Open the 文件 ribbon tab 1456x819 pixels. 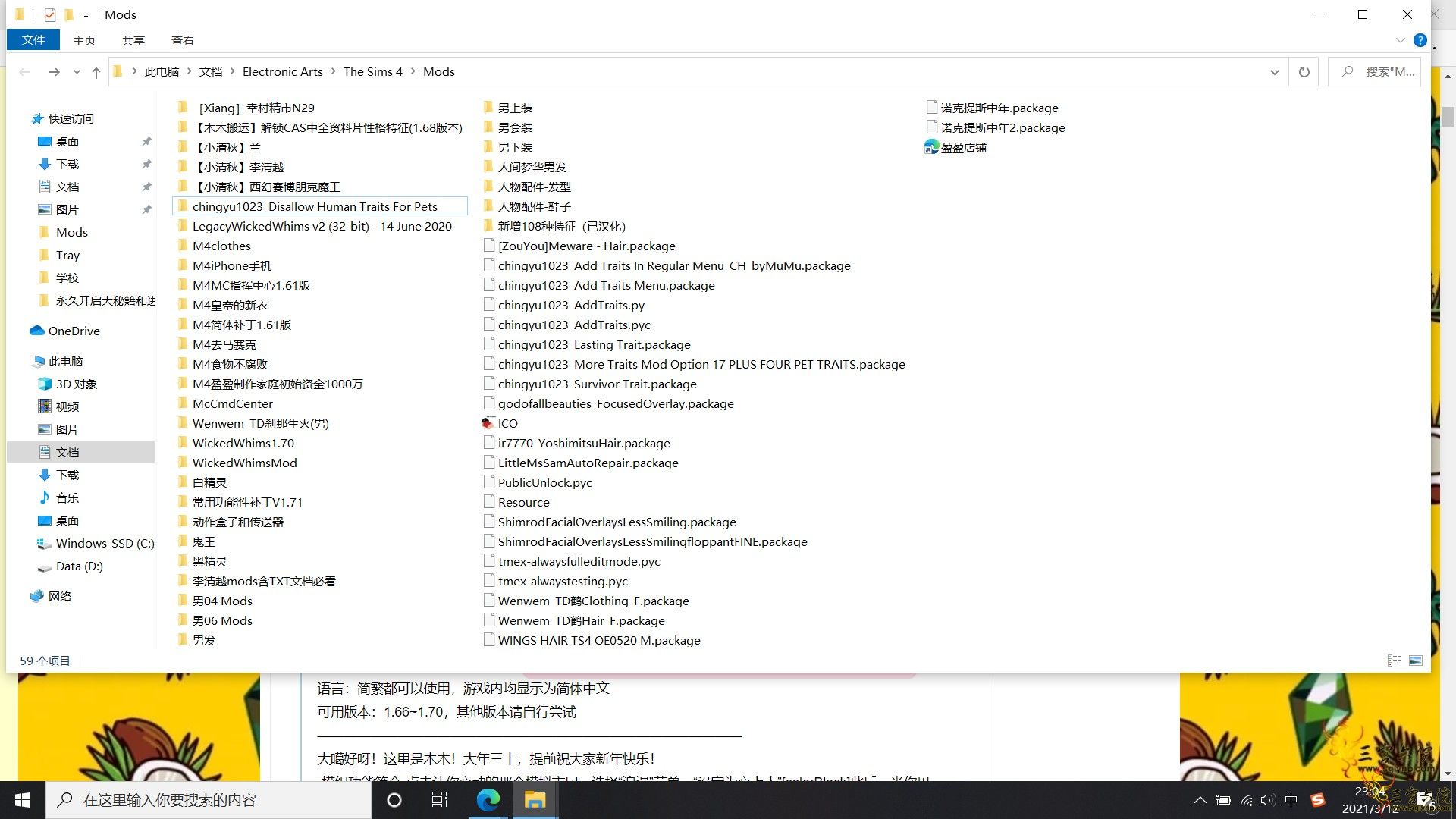(33, 40)
